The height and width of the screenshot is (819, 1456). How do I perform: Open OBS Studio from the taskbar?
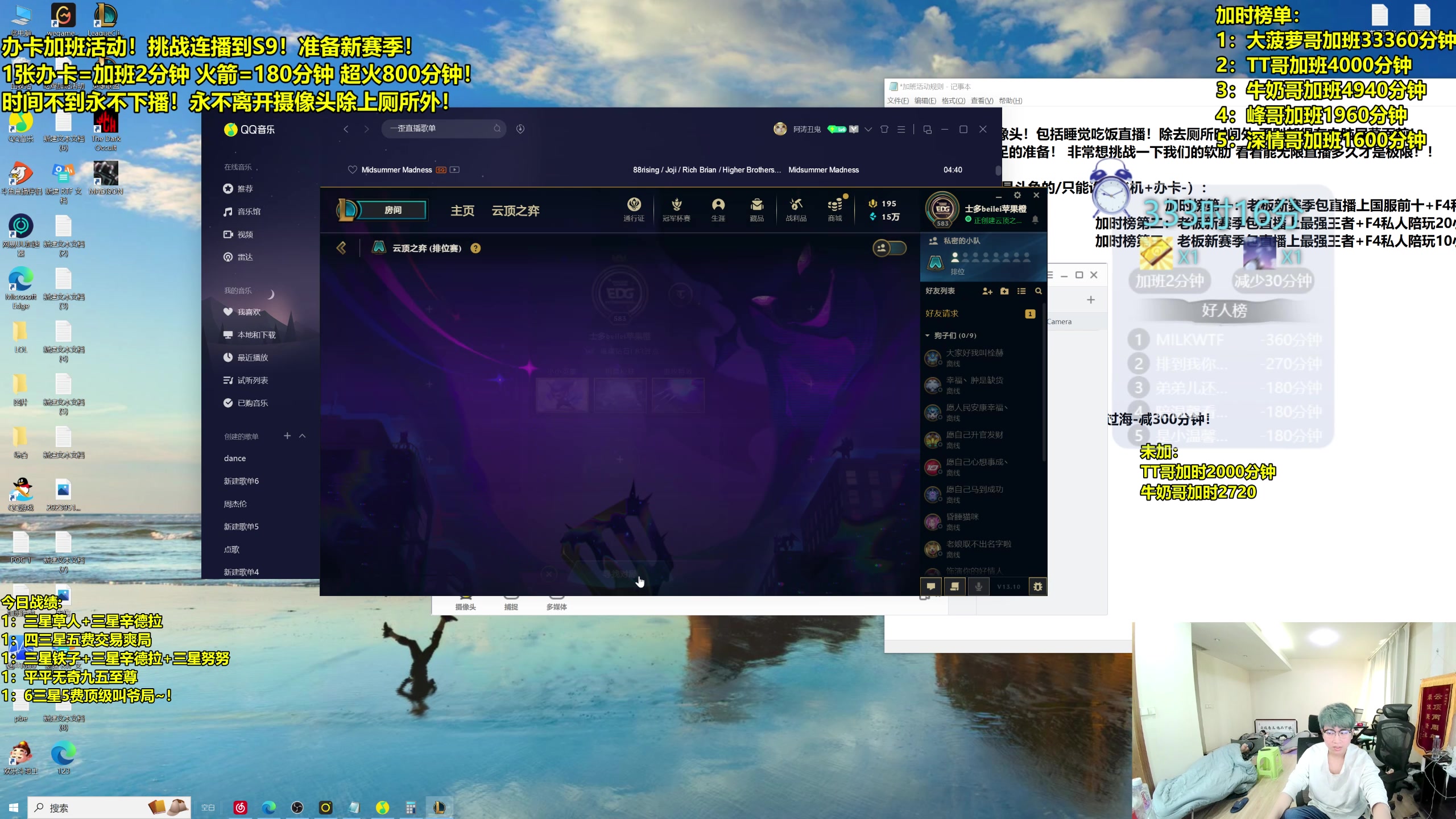click(297, 808)
